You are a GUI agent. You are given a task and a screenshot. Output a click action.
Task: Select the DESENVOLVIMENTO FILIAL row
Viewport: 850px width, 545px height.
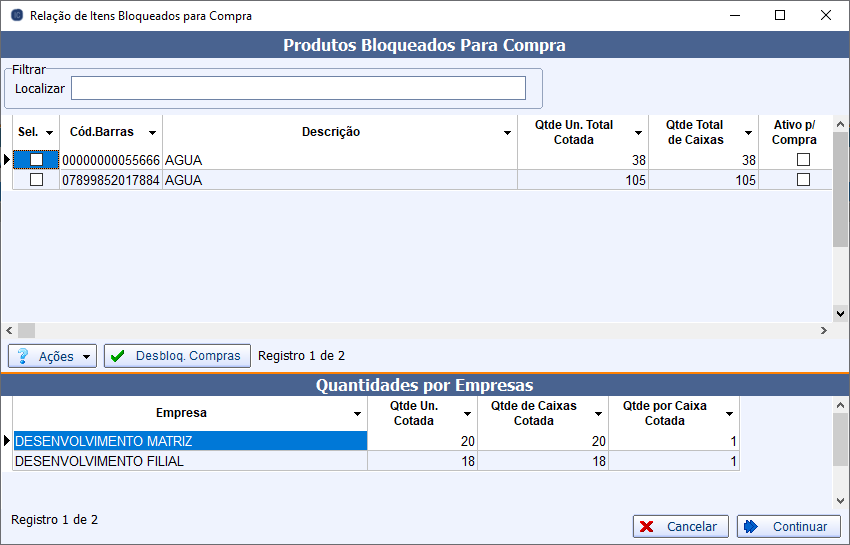tap(189, 461)
